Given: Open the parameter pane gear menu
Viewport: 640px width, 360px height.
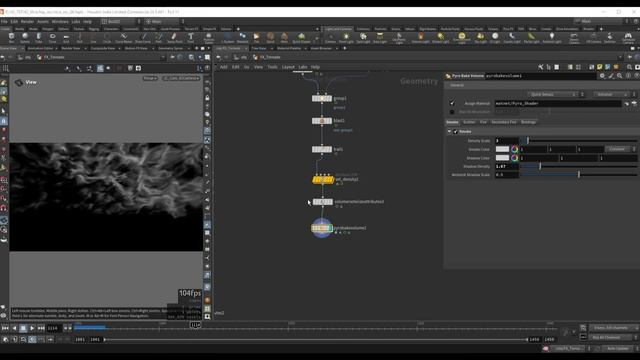Looking at the screenshot, I should pyautogui.click(x=602, y=76).
